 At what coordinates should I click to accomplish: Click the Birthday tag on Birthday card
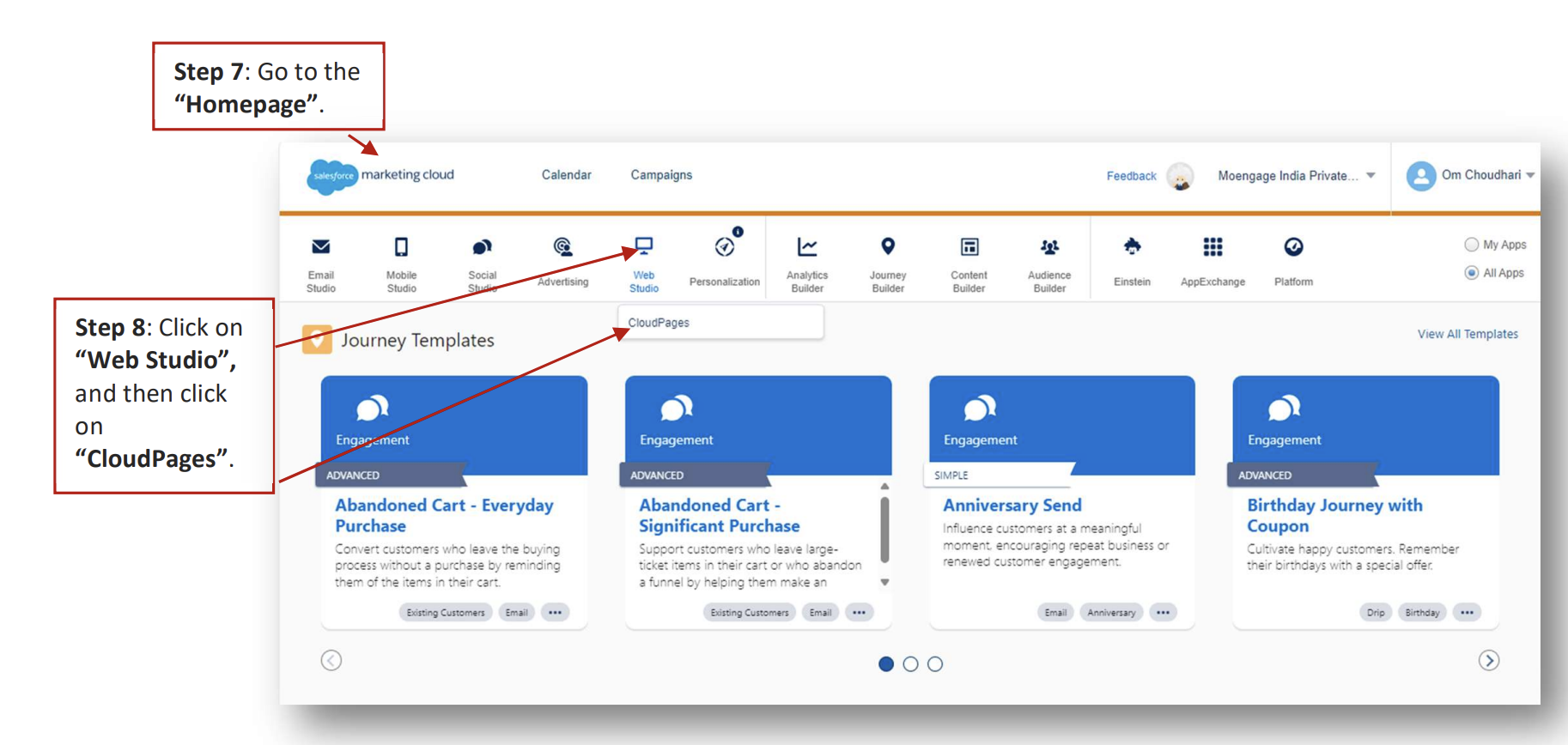click(1422, 613)
